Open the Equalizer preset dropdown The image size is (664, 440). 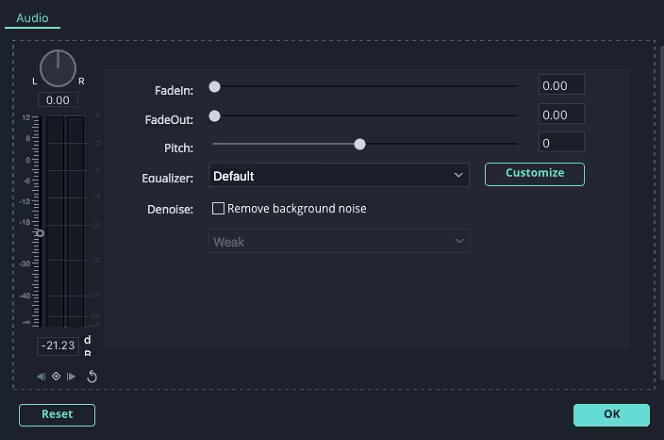[x=339, y=176]
